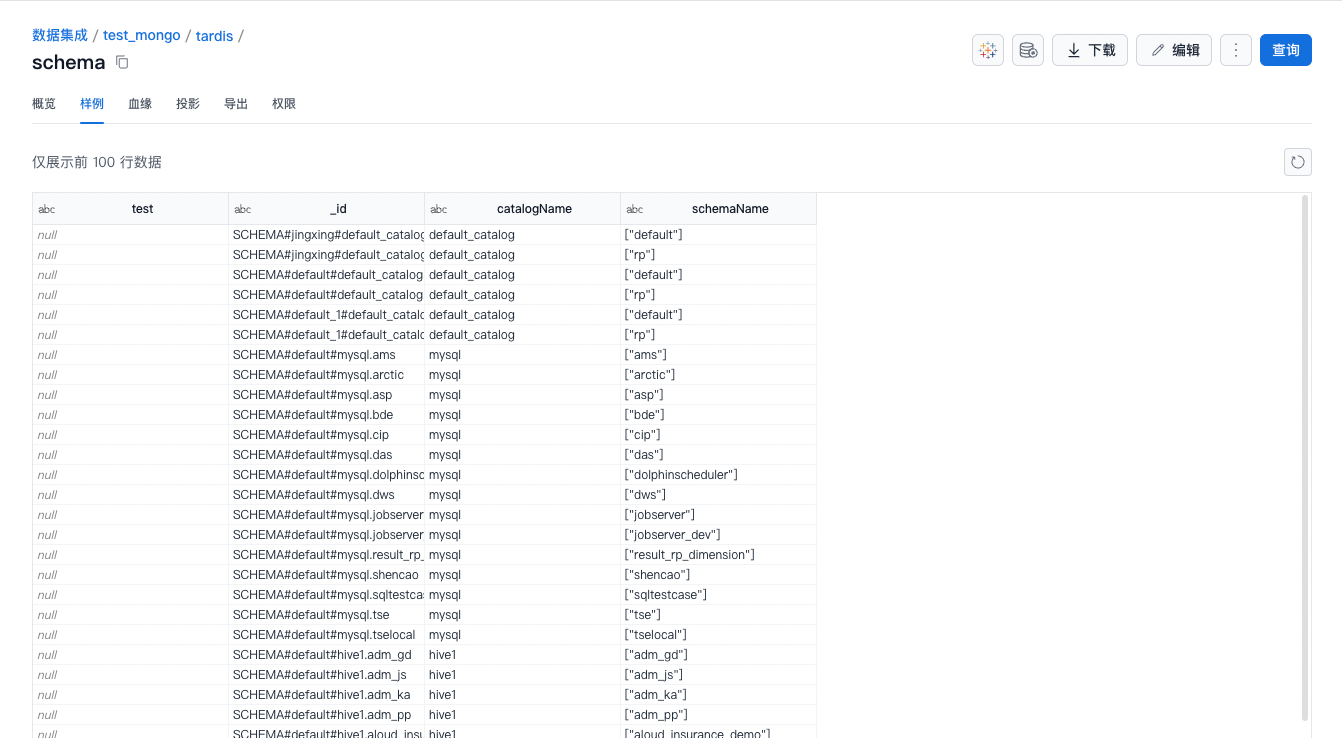
Task: Switch to the 概览 tab
Action: pos(44,104)
